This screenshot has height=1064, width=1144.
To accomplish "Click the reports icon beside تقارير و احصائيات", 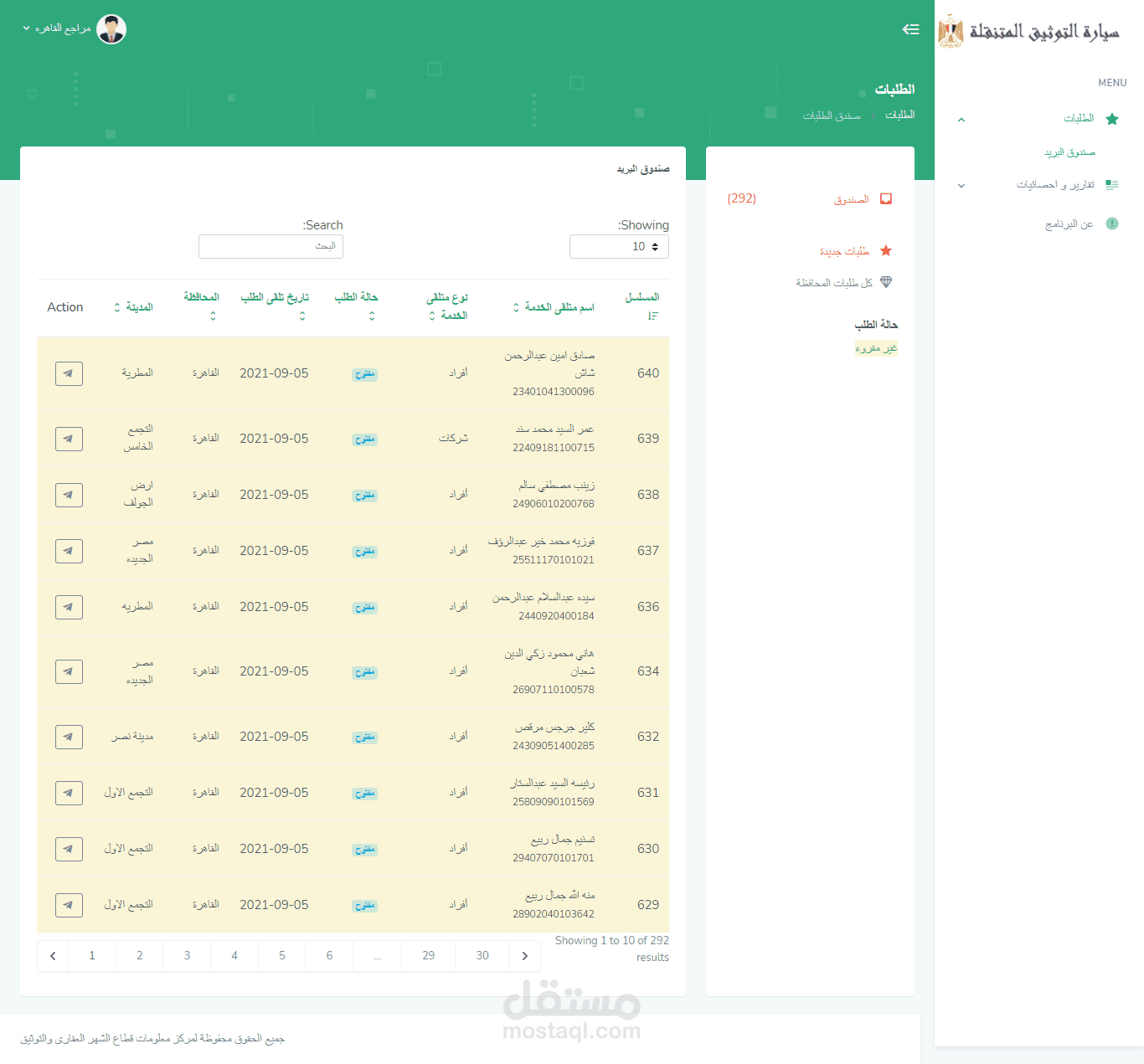I will click(1112, 184).
